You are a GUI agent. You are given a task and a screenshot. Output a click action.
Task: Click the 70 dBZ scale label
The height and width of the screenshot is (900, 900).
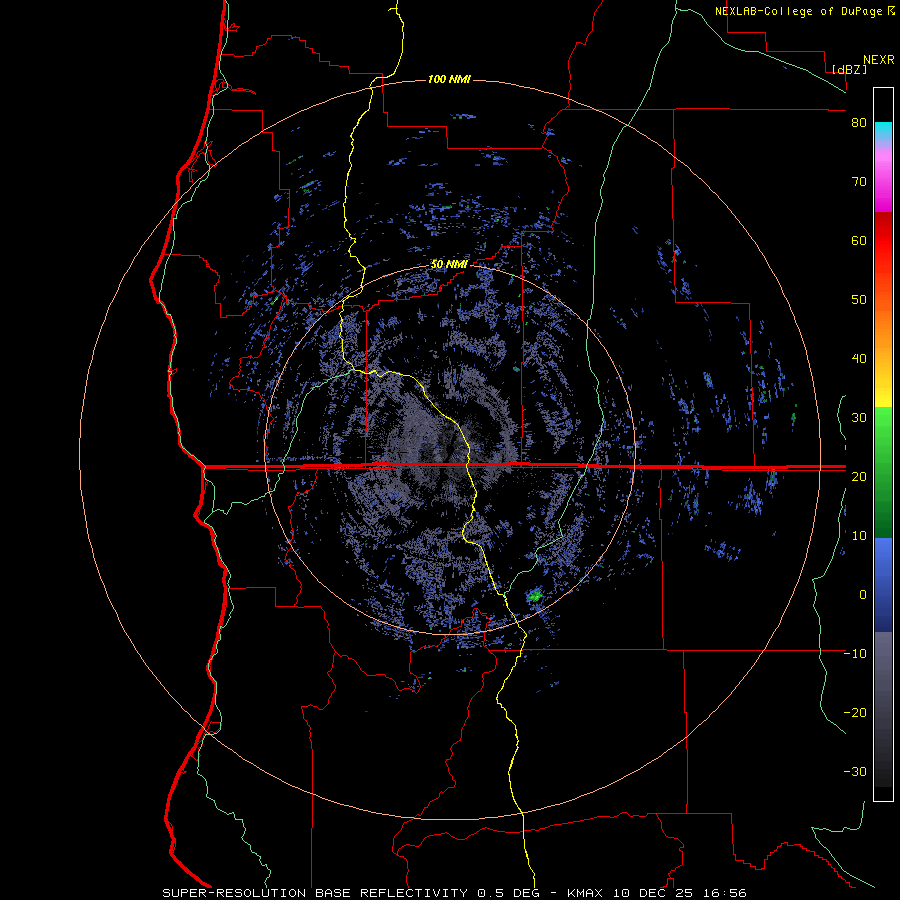click(859, 182)
